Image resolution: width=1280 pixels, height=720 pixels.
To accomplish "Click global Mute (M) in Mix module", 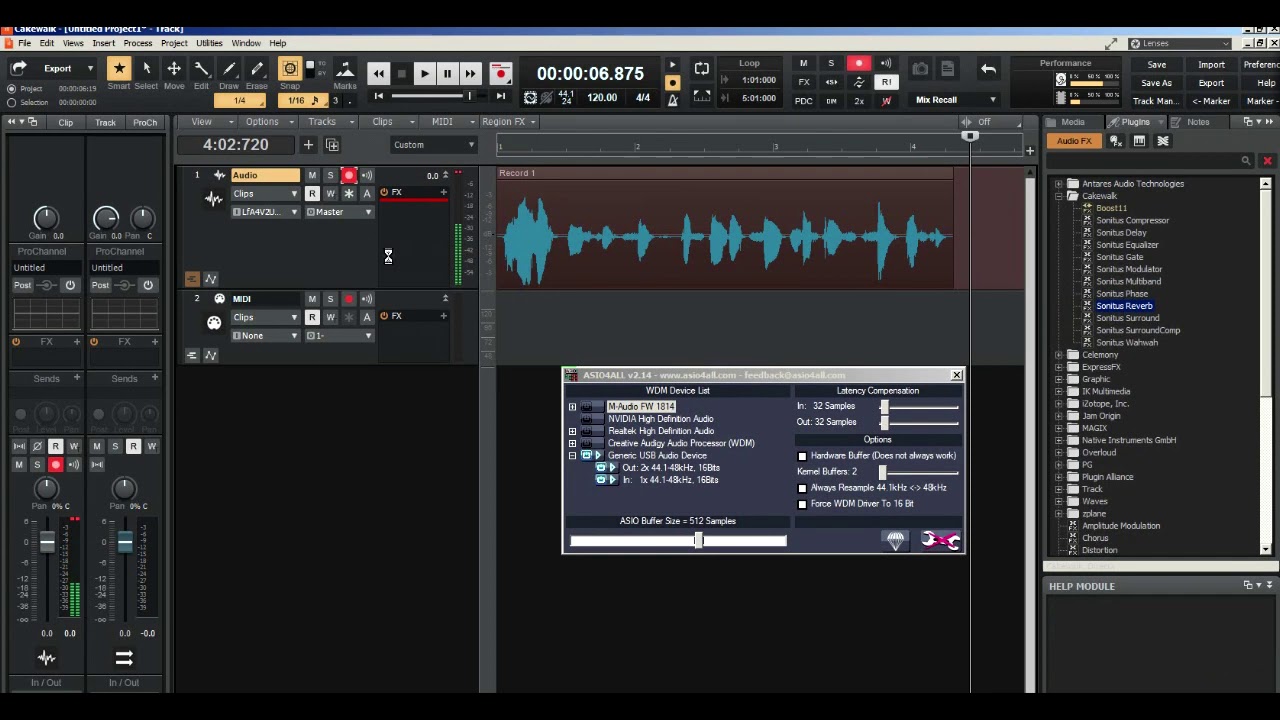I will click(x=803, y=64).
